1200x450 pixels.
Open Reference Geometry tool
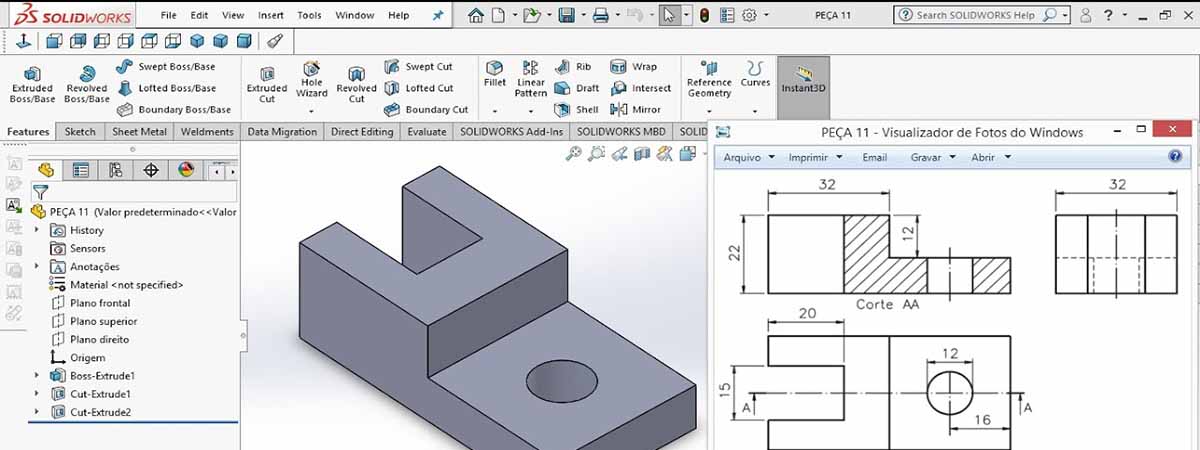click(709, 79)
